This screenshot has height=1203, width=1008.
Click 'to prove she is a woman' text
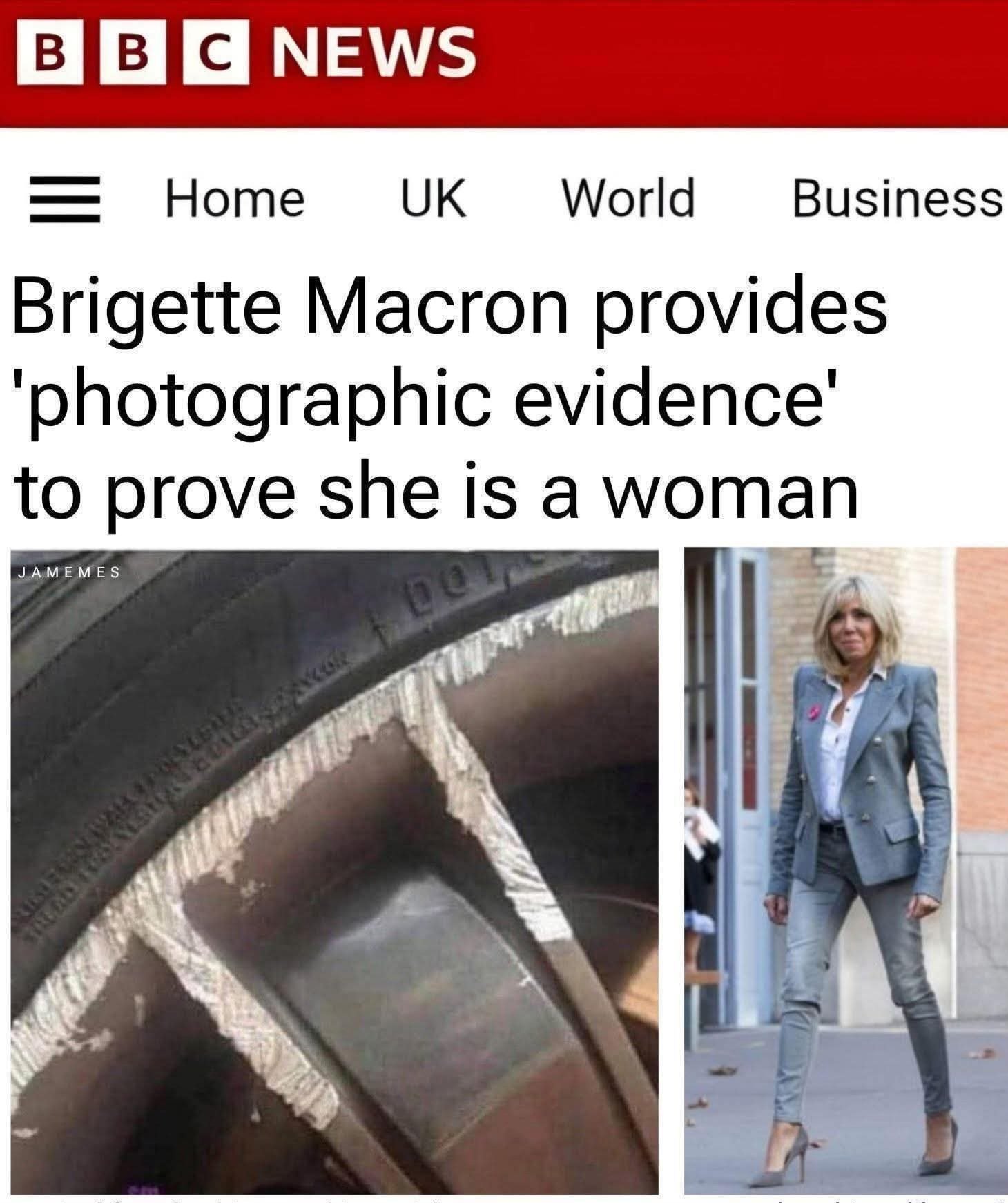436,492
